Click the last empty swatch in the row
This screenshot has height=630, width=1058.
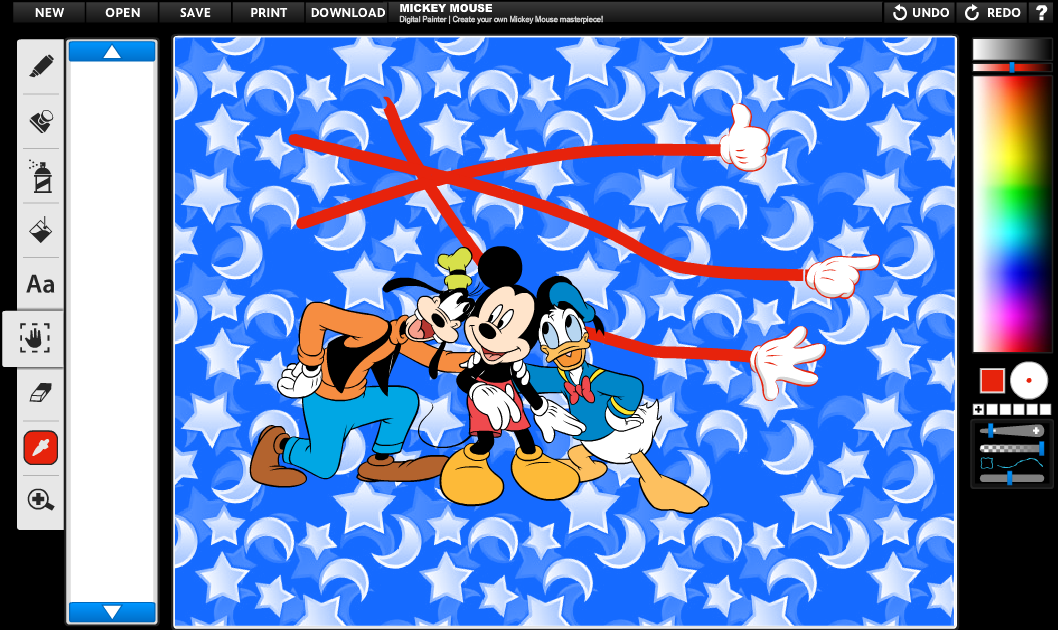point(1045,409)
